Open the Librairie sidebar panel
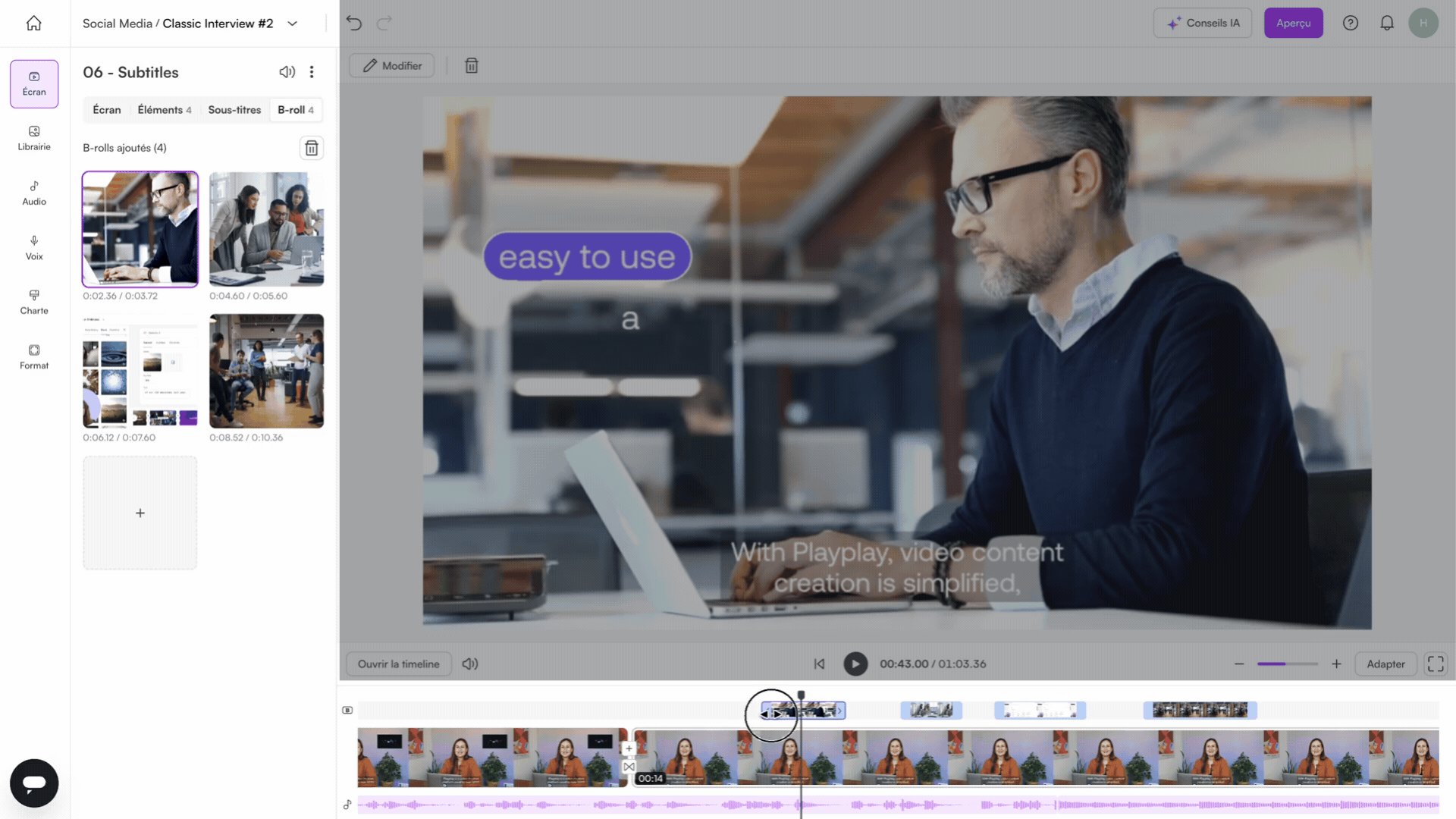Screen dimensions: 1456x819 (x=34, y=139)
